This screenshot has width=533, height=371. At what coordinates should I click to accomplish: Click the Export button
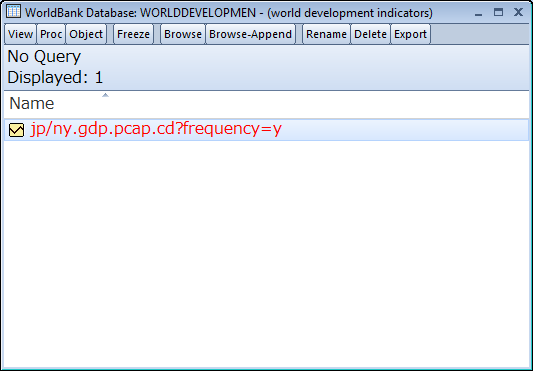tap(410, 34)
